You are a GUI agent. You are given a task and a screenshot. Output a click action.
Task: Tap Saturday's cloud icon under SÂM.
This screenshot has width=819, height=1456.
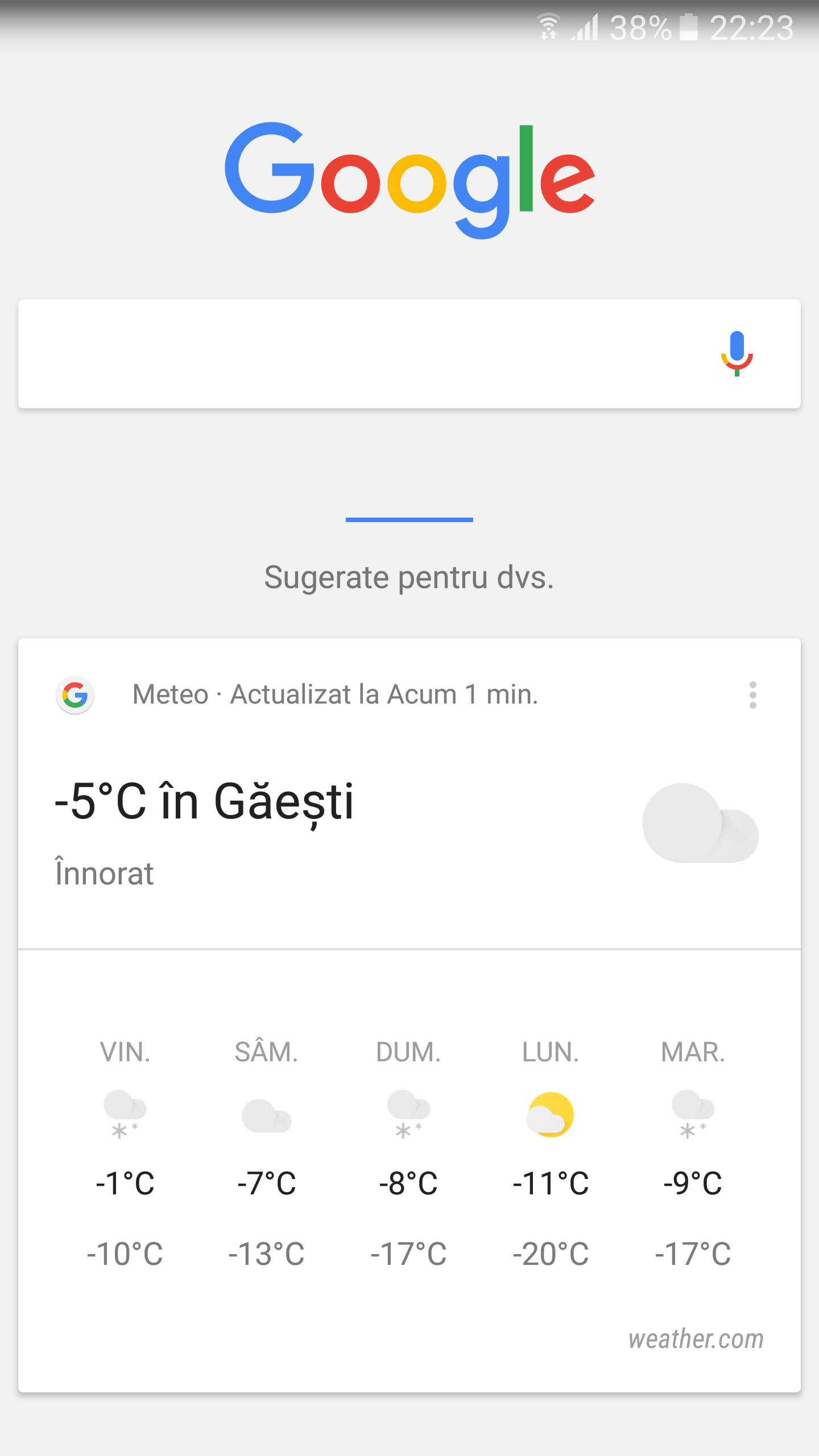(266, 1115)
